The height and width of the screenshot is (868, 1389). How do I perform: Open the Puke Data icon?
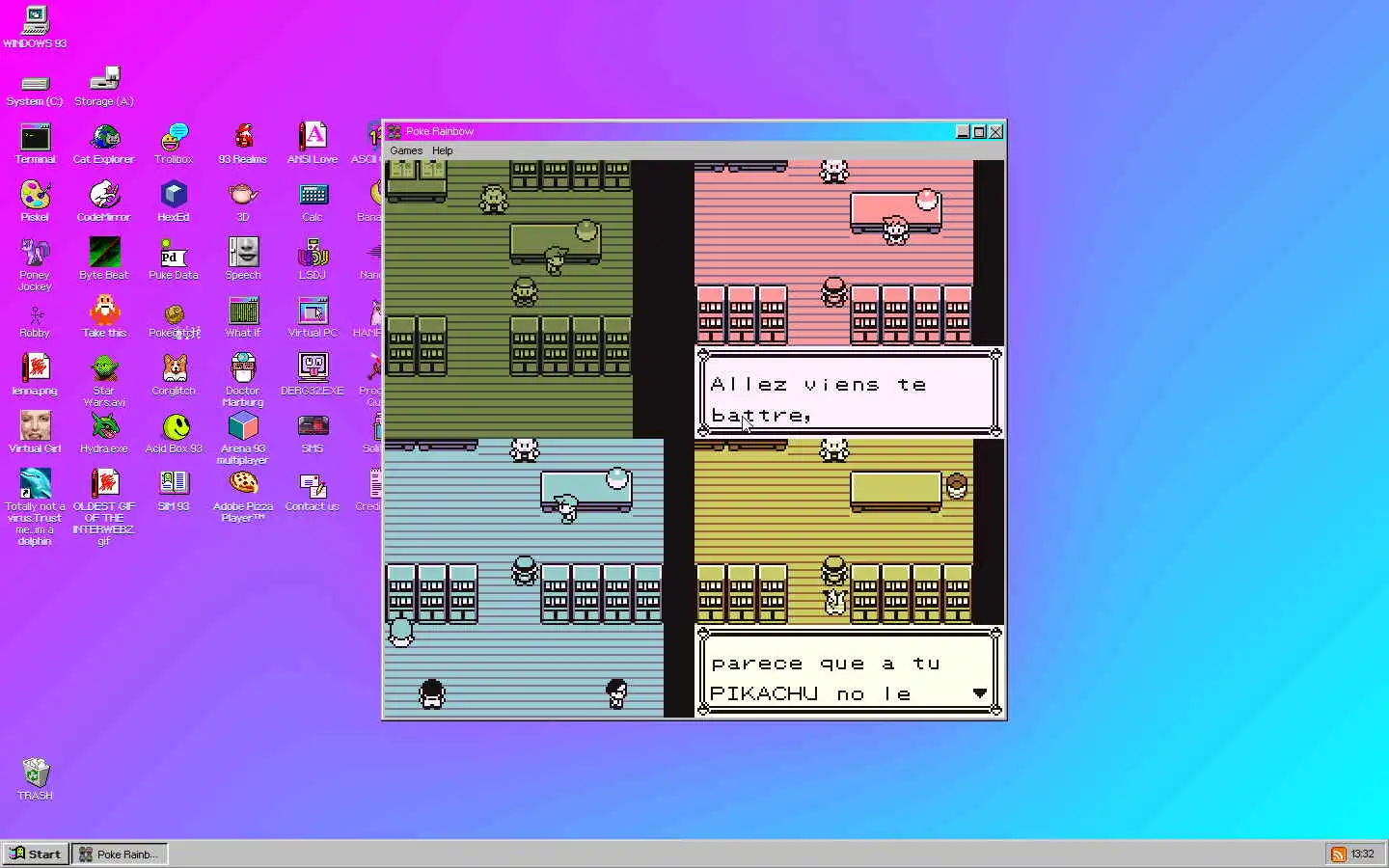[x=174, y=260]
